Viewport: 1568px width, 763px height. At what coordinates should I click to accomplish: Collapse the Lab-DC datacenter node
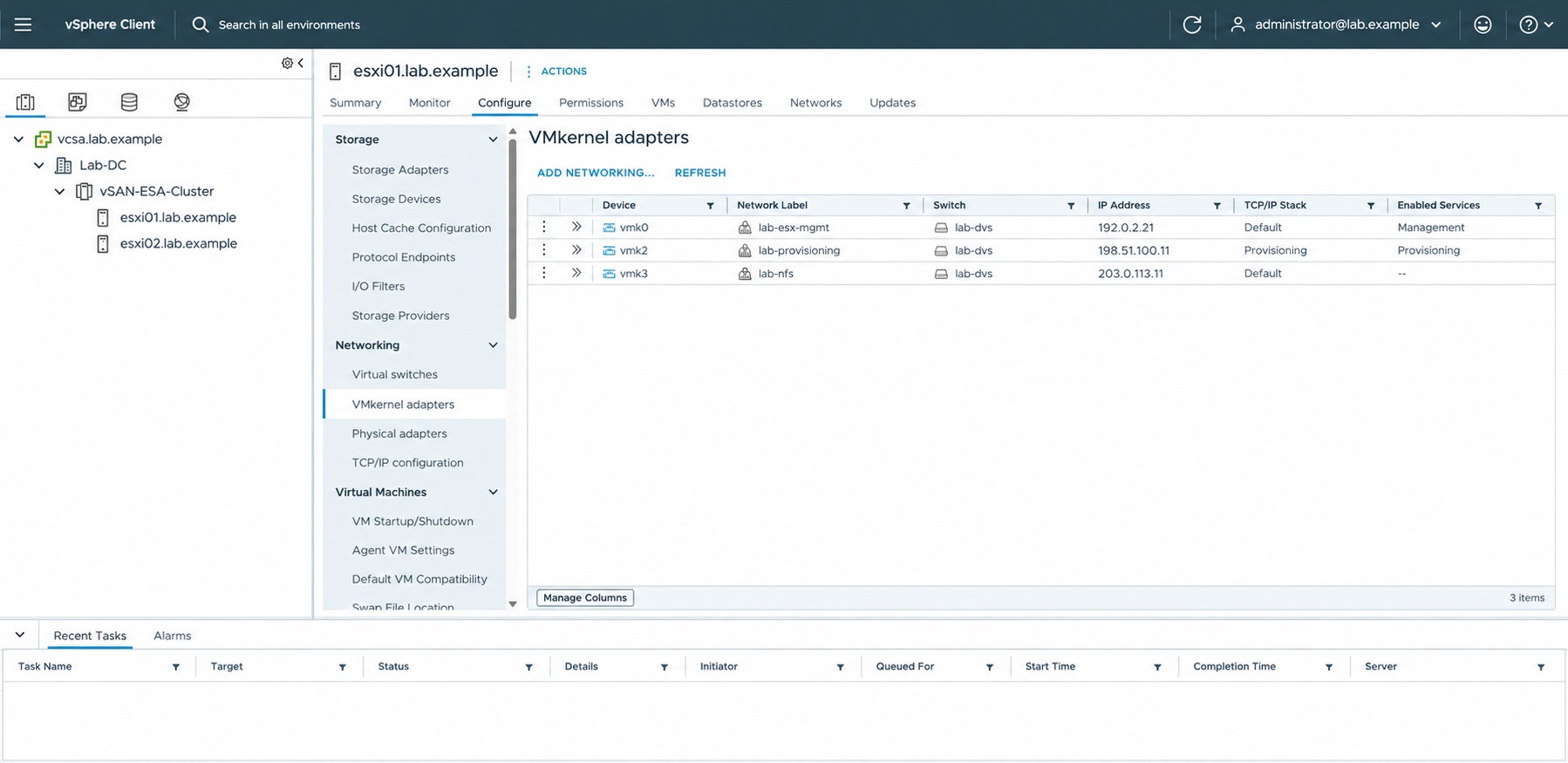[39, 165]
